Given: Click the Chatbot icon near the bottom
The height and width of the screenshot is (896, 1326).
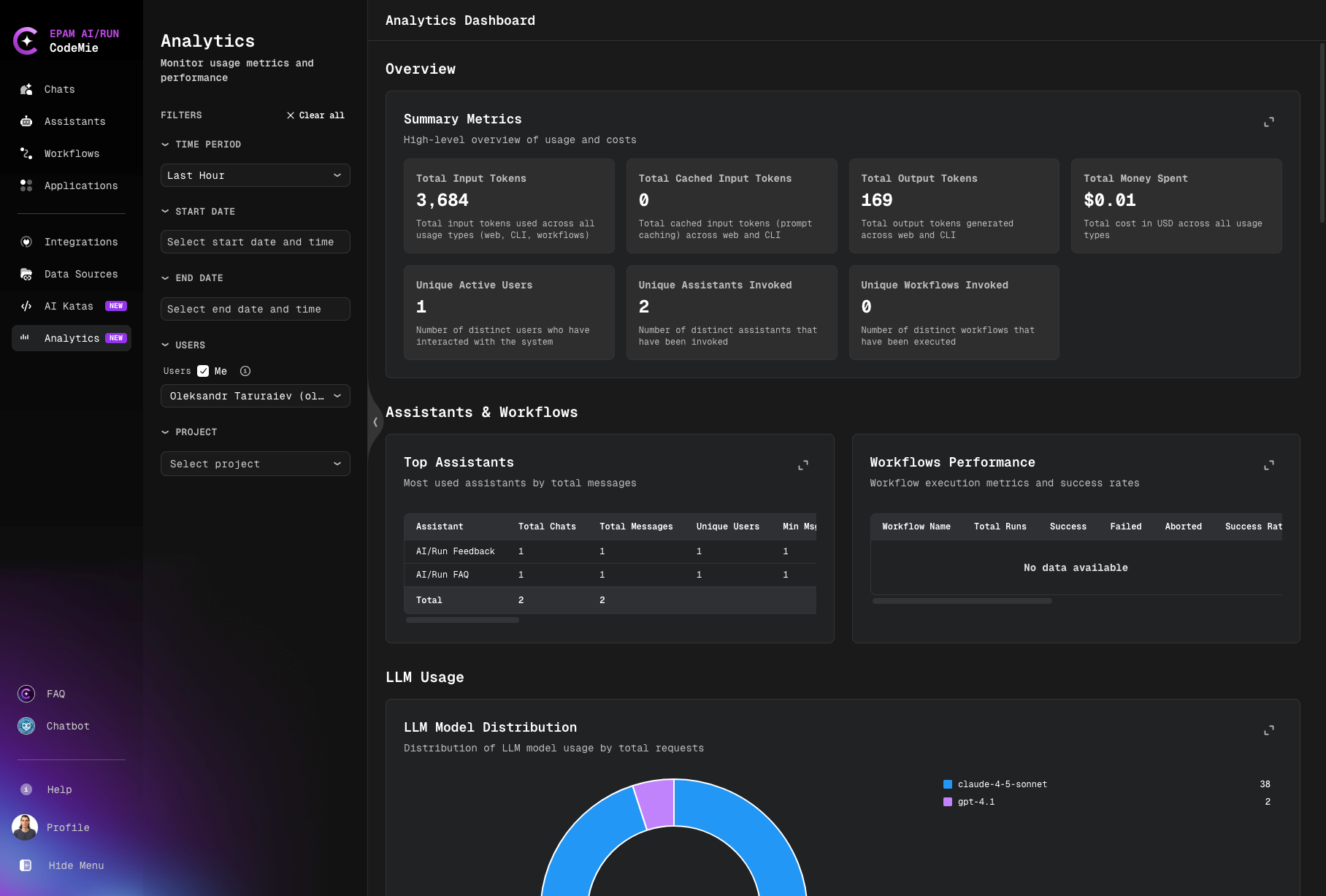Looking at the screenshot, I should [x=26, y=726].
